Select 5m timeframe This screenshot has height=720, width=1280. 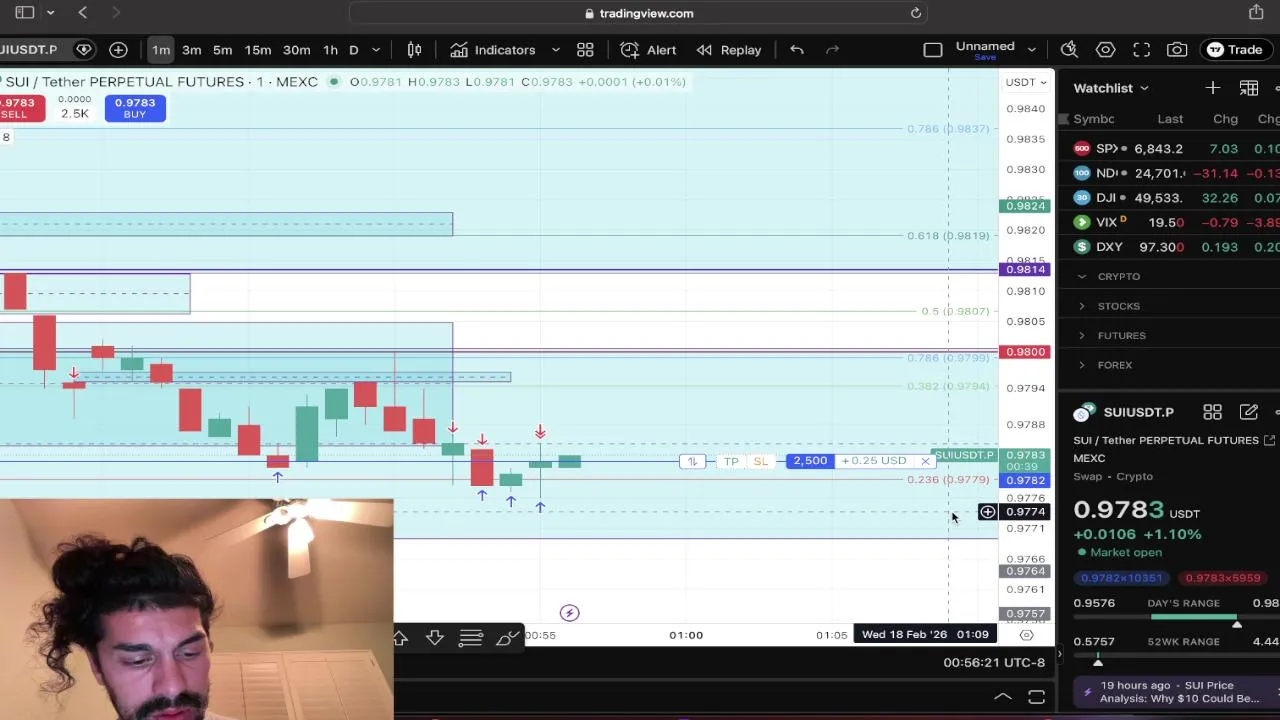222,50
